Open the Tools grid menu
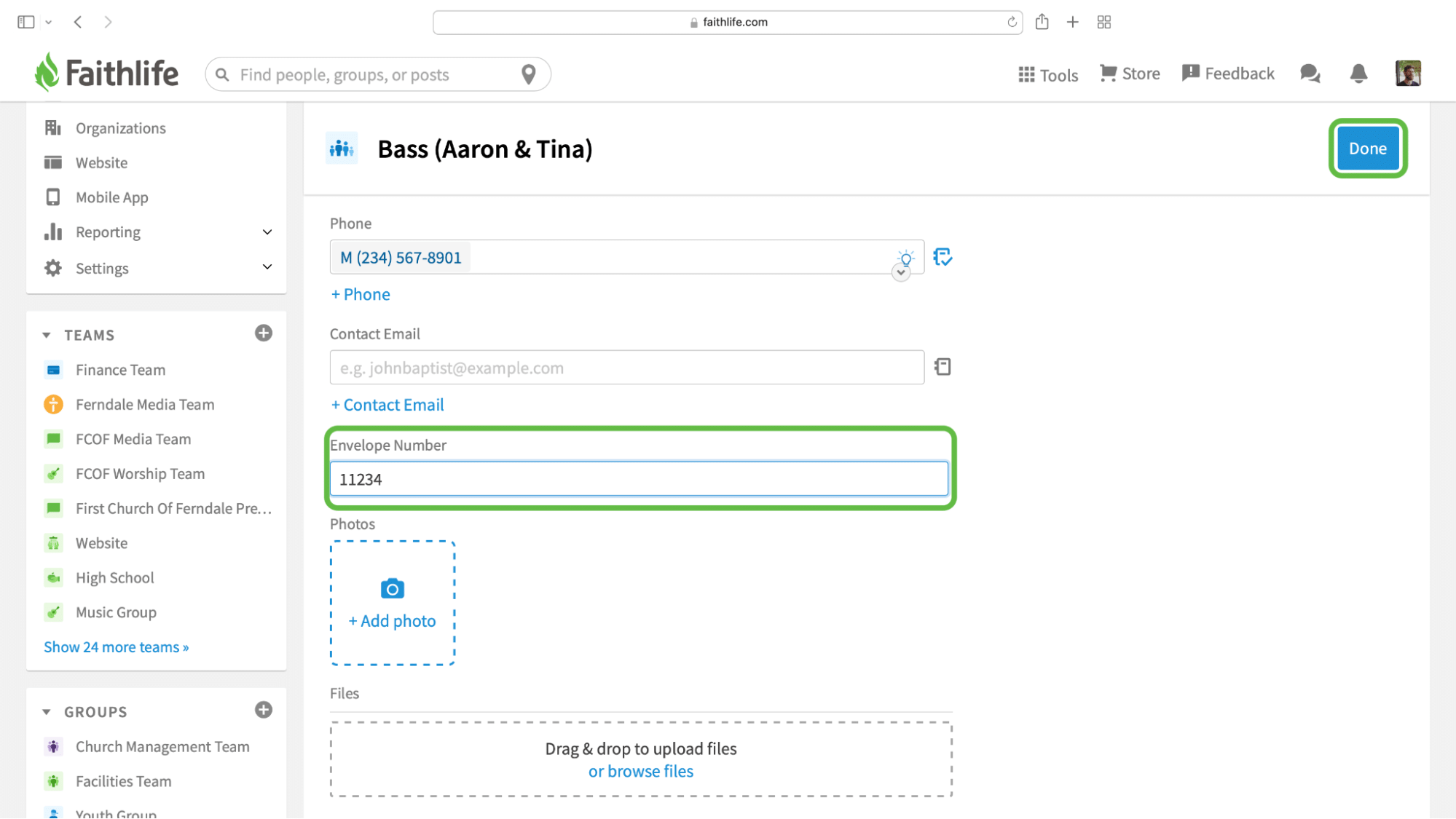The width and height of the screenshot is (1456, 819). (x=1047, y=74)
